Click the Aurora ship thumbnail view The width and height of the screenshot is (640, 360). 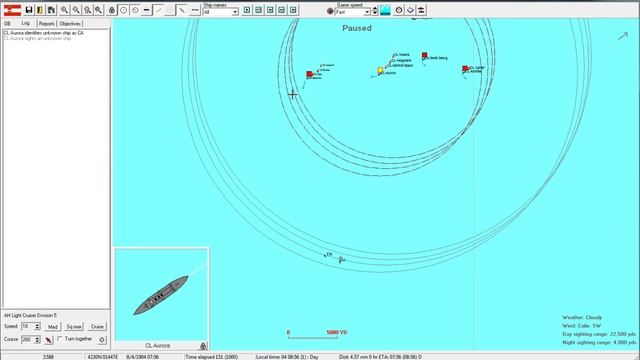point(161,294)
